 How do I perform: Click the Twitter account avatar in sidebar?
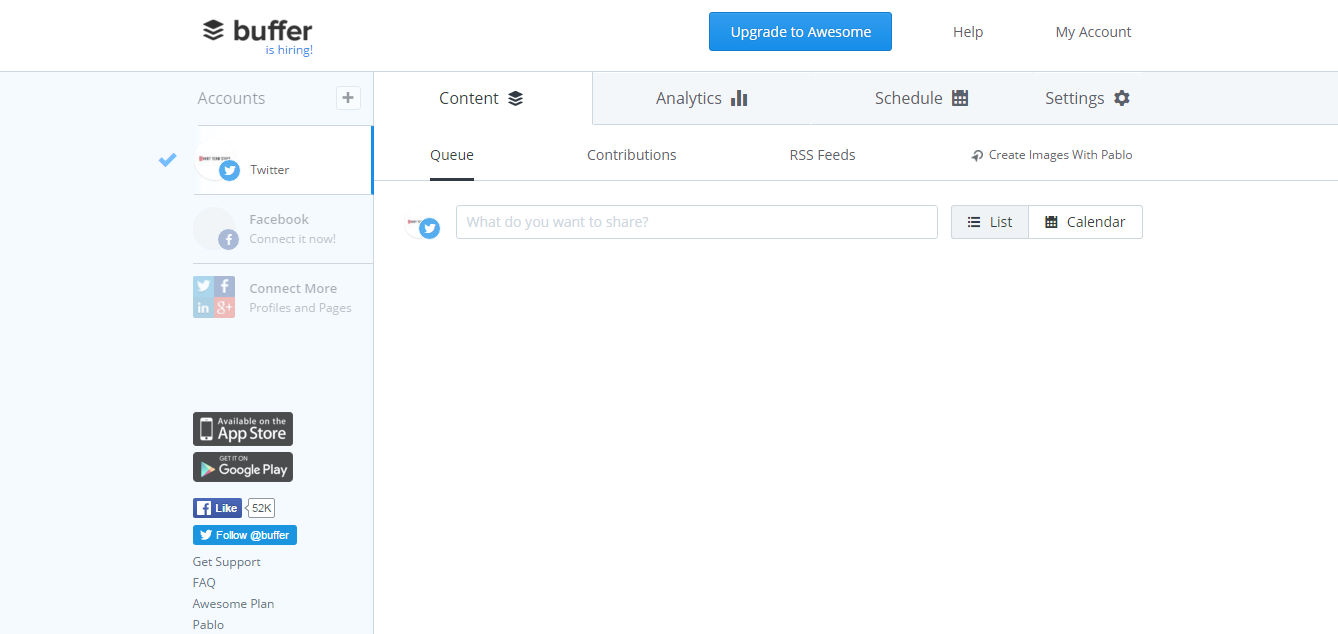[x=217, y=161]
